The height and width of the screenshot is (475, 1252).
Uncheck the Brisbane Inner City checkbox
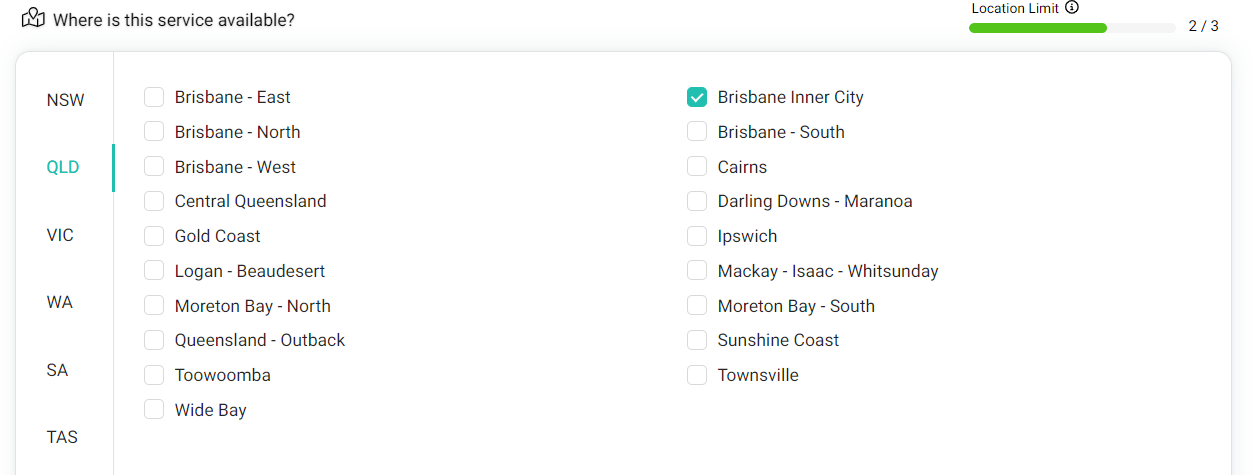[x=697, y=97]
